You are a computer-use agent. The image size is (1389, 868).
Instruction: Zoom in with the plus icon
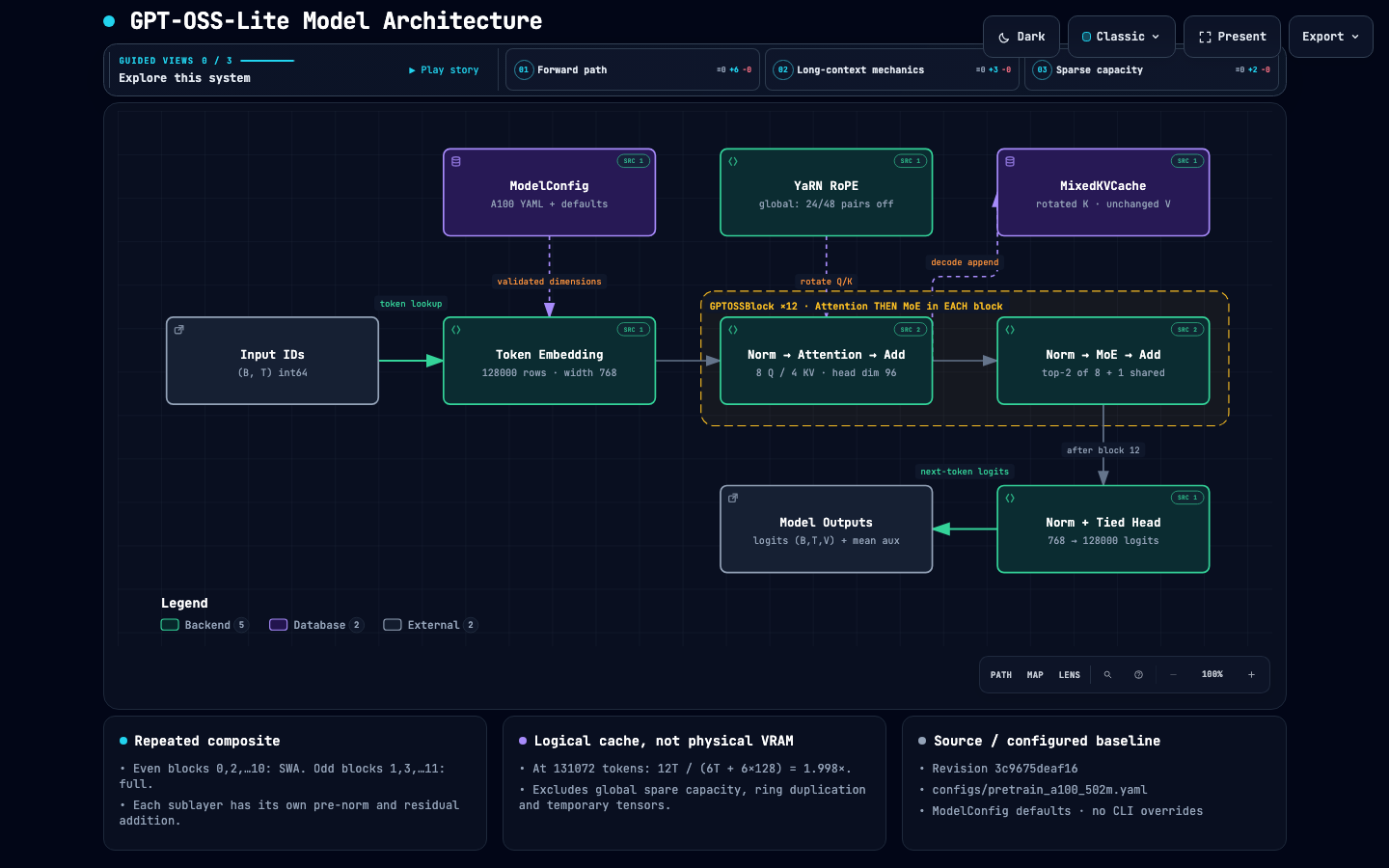1251,675
